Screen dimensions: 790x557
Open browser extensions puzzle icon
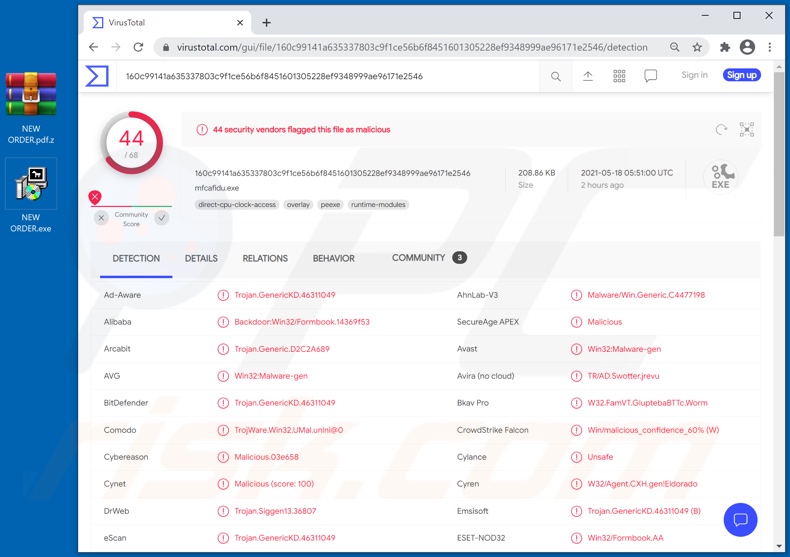coord(725,47)
